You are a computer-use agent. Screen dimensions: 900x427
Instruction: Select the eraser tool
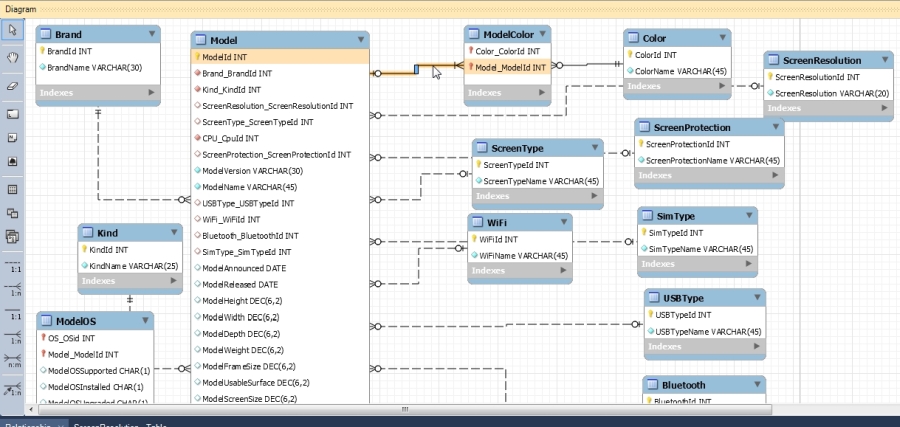[x=13, y=86]
